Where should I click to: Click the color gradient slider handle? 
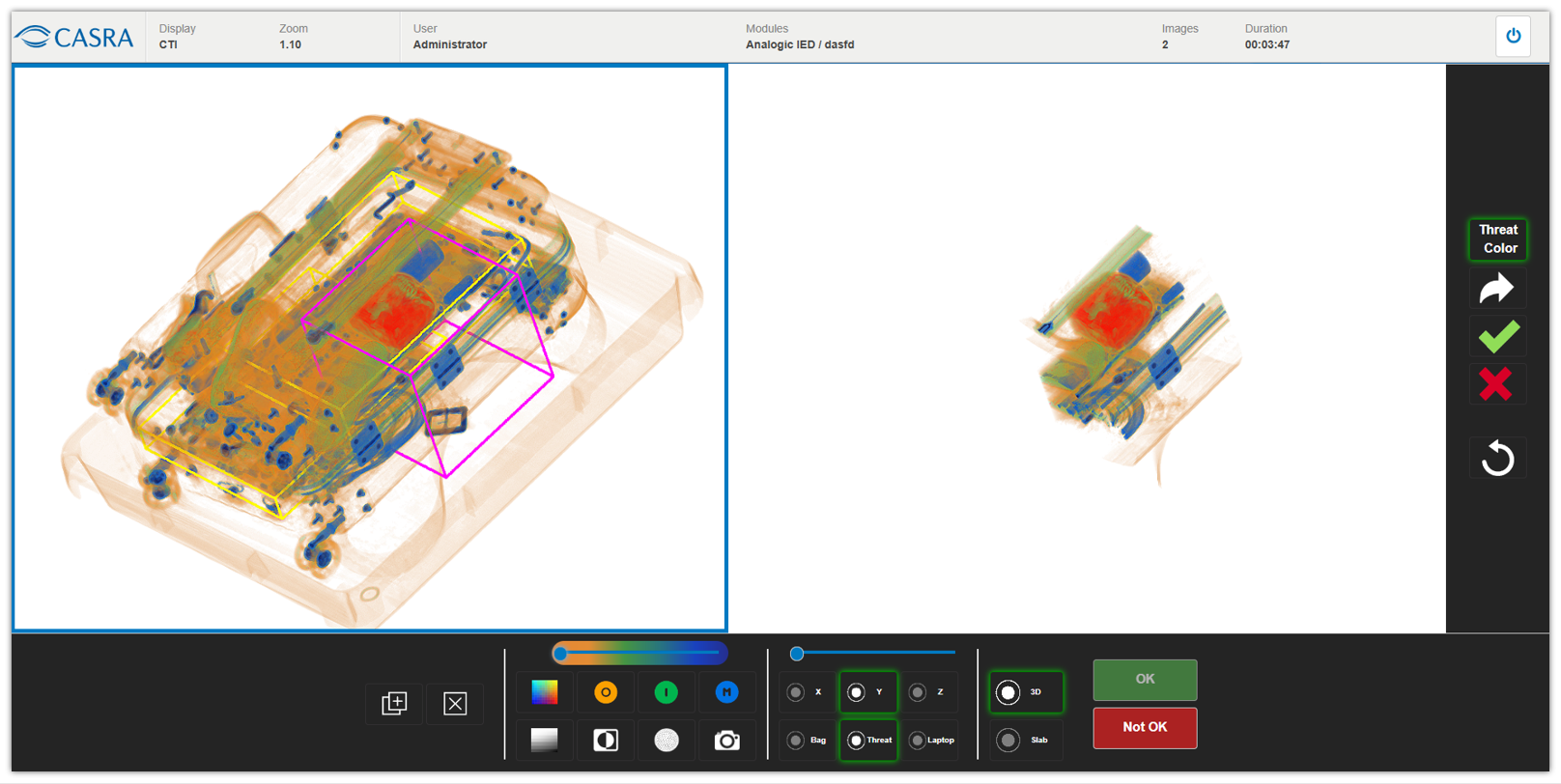coord(560,654)
